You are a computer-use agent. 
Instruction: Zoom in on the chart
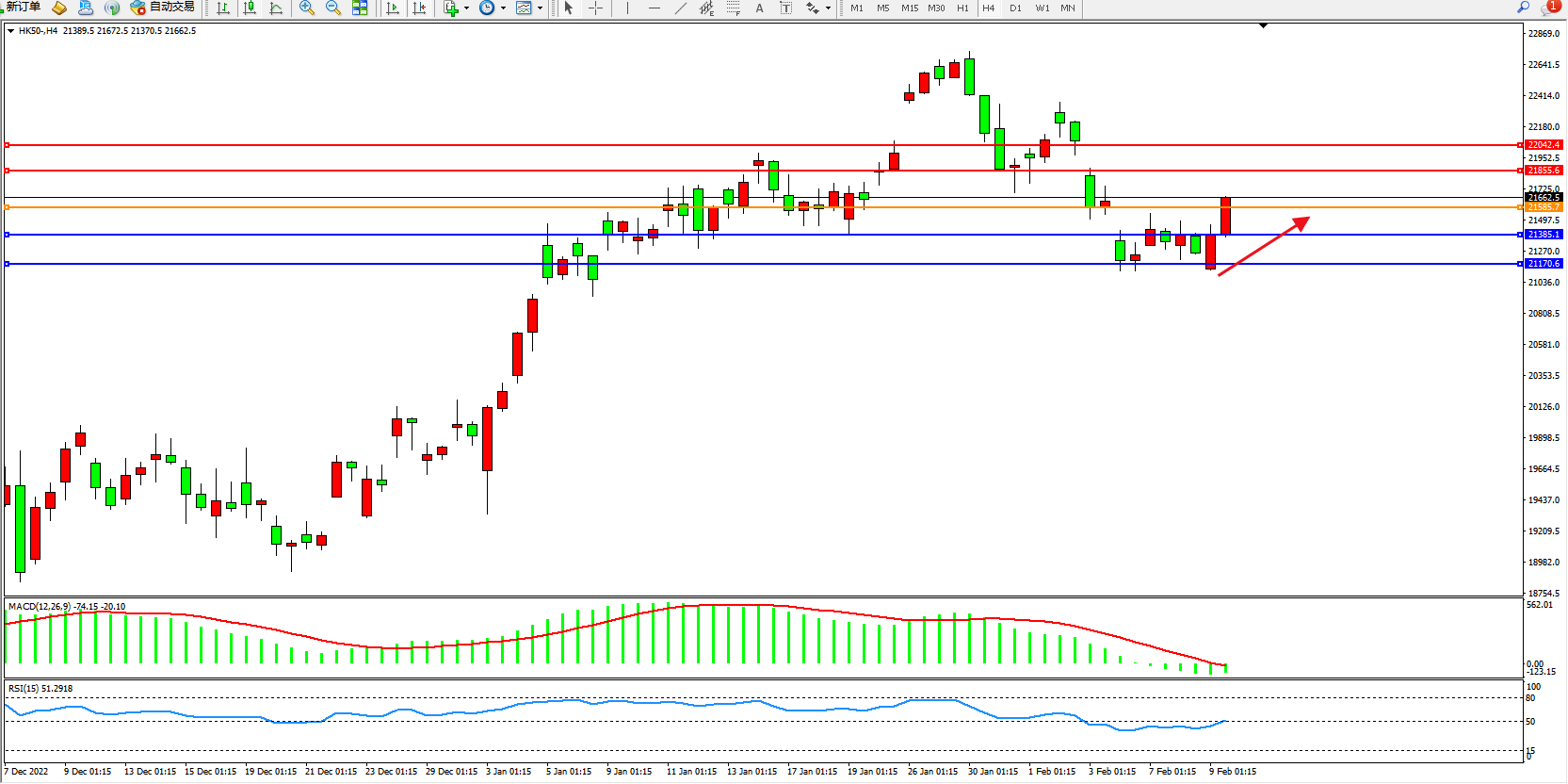tap(307, 8)
